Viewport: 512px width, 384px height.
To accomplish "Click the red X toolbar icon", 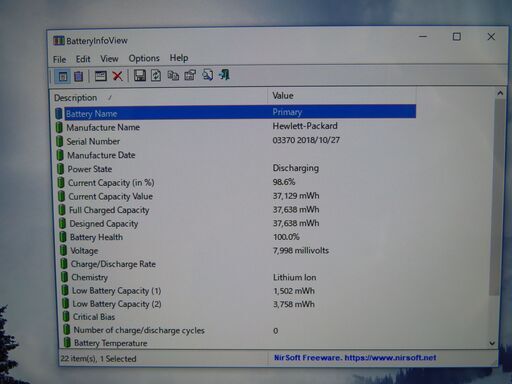I will (117, 76).
